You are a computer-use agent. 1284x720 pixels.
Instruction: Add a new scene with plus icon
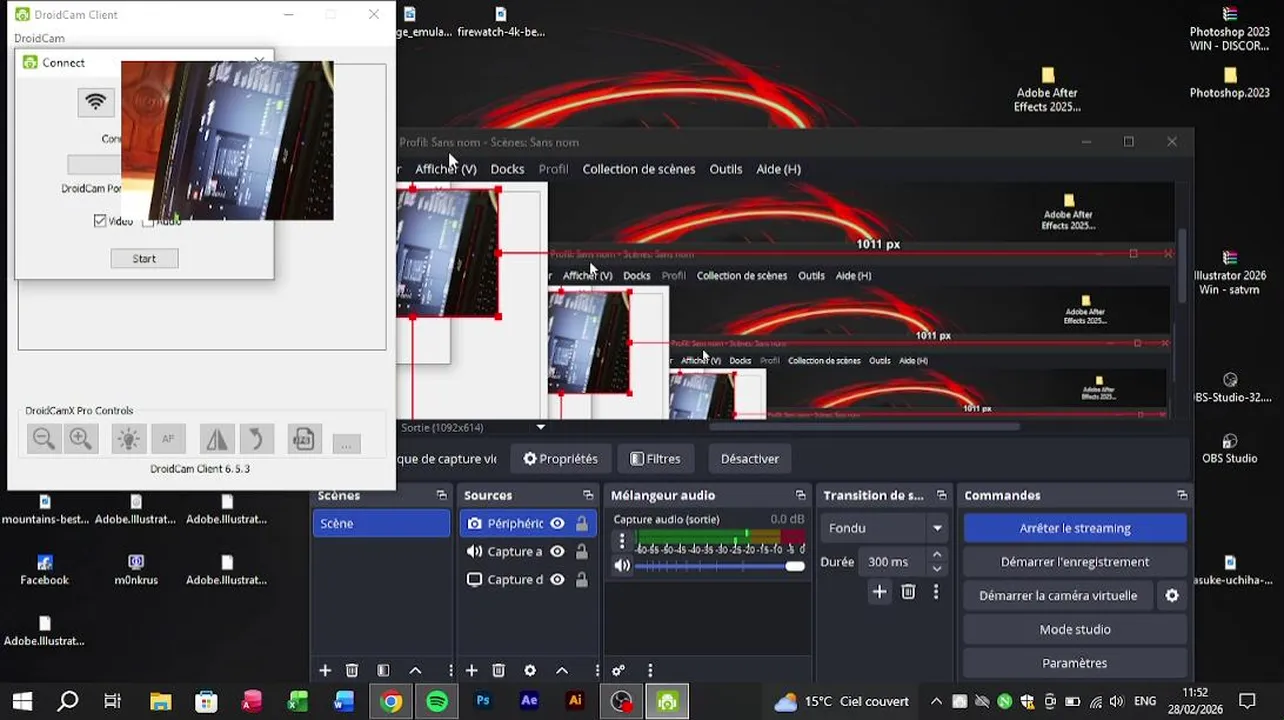(325, 671)
